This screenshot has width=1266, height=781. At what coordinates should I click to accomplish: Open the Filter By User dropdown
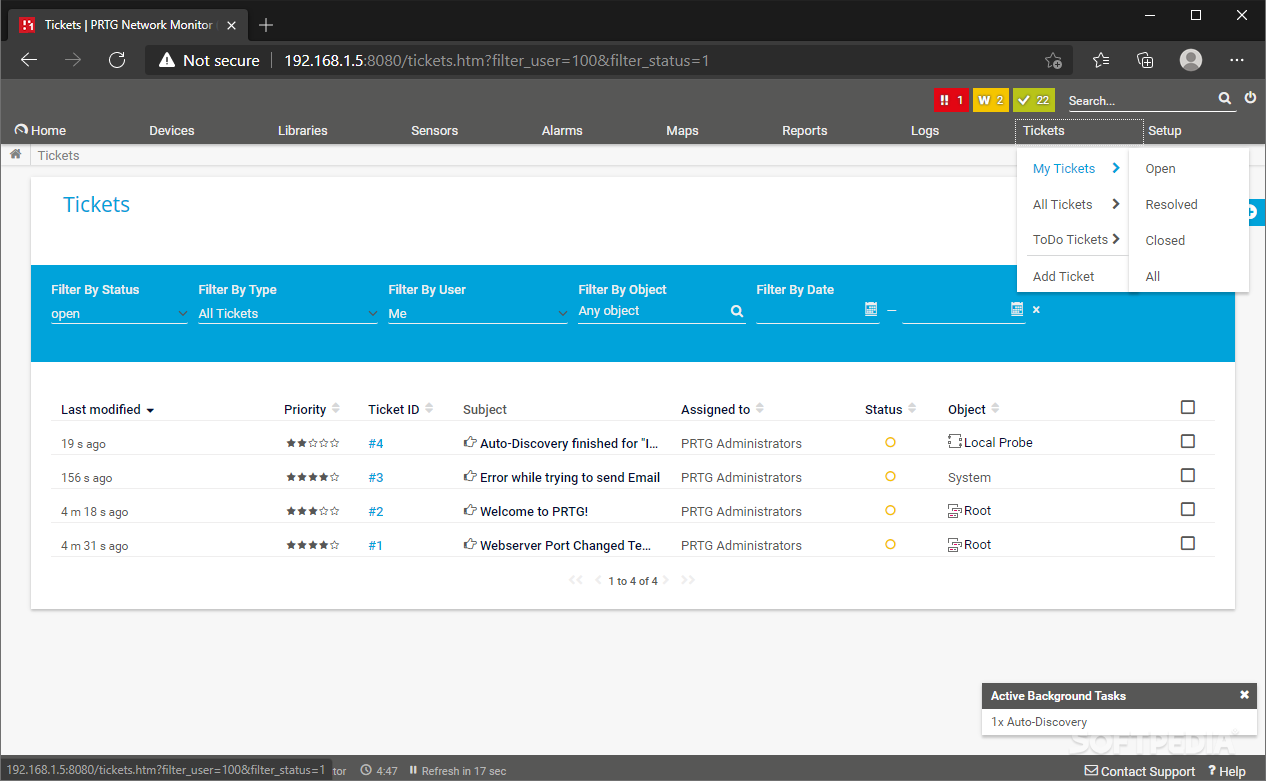pos(478,313)
